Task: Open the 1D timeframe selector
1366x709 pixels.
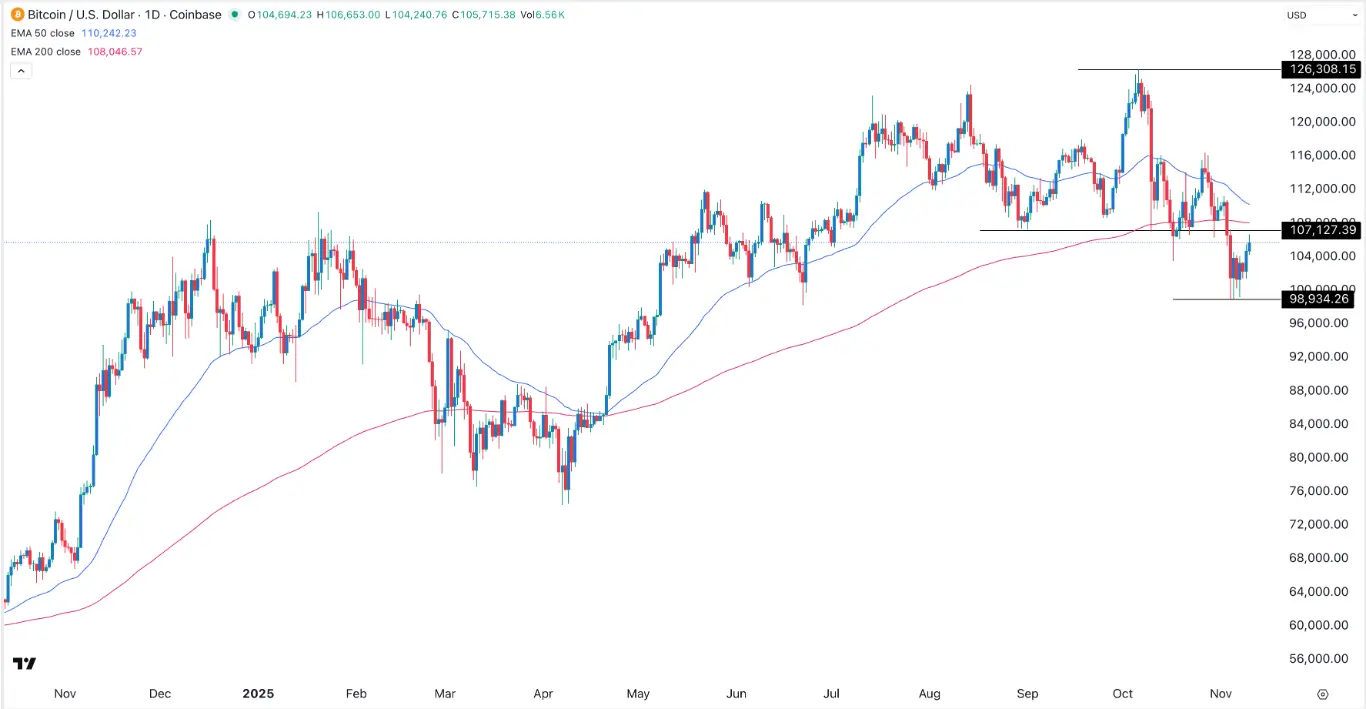Action: pyautogui.click(x=155, y=15)
